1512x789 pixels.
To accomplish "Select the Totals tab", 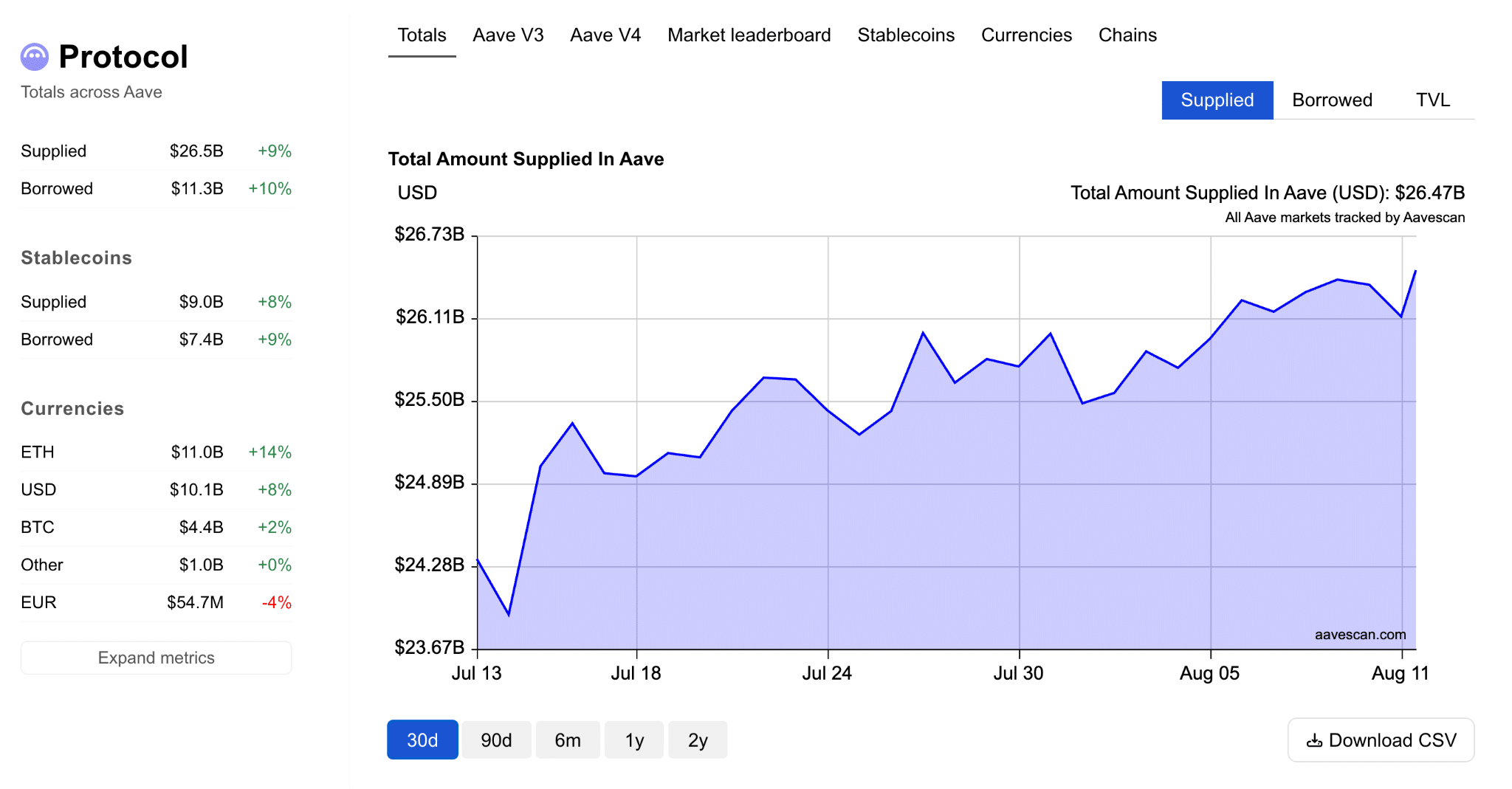I will 422,35.
